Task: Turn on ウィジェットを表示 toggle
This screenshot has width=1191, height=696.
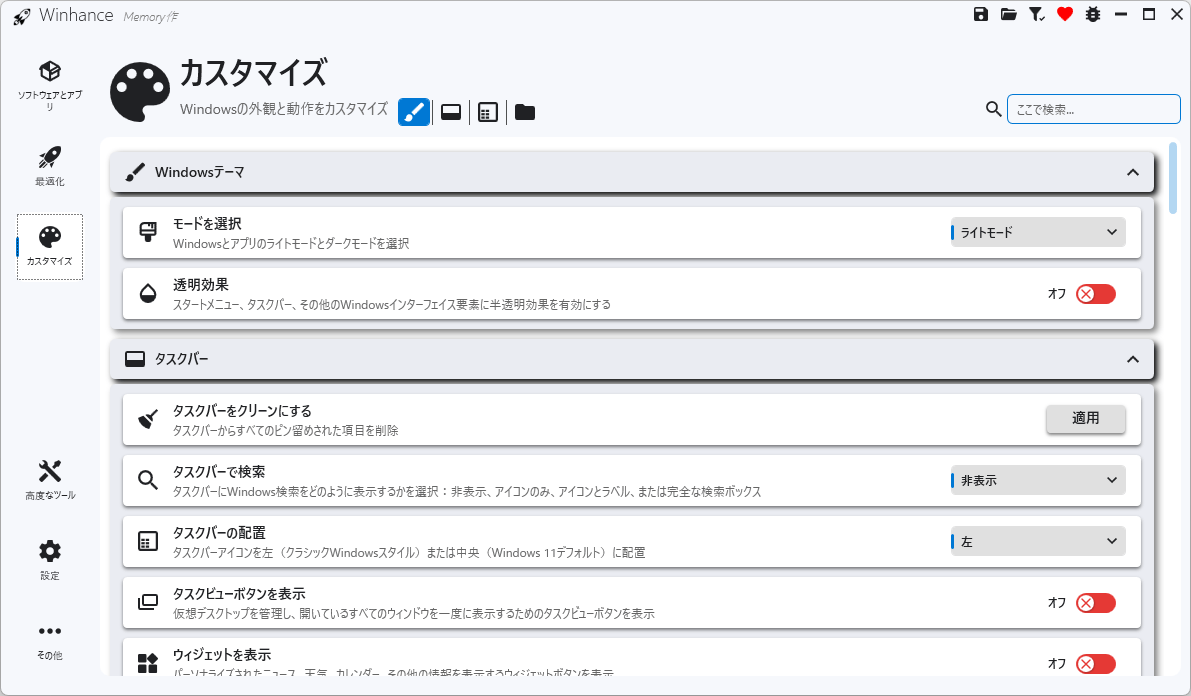Action: (x=1095, y=664)
